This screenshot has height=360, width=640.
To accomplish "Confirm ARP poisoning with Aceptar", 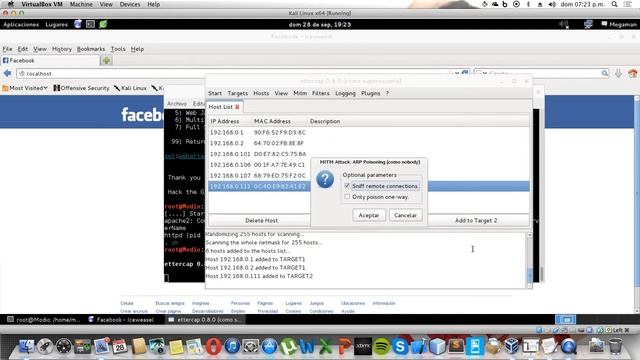I will (x=369, y=215).
